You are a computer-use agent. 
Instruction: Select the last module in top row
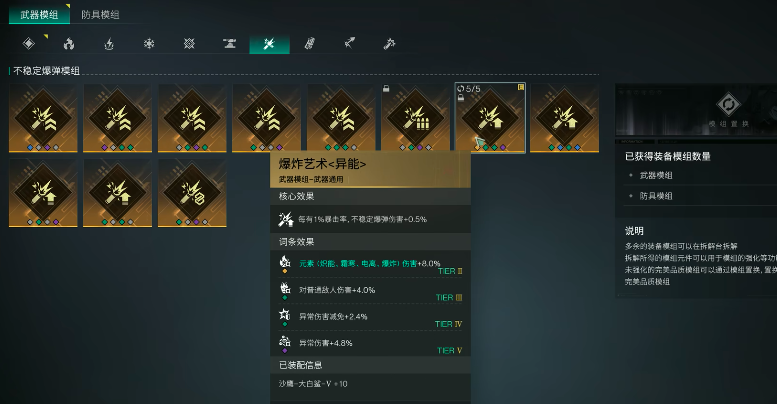[x=564, y=118]
